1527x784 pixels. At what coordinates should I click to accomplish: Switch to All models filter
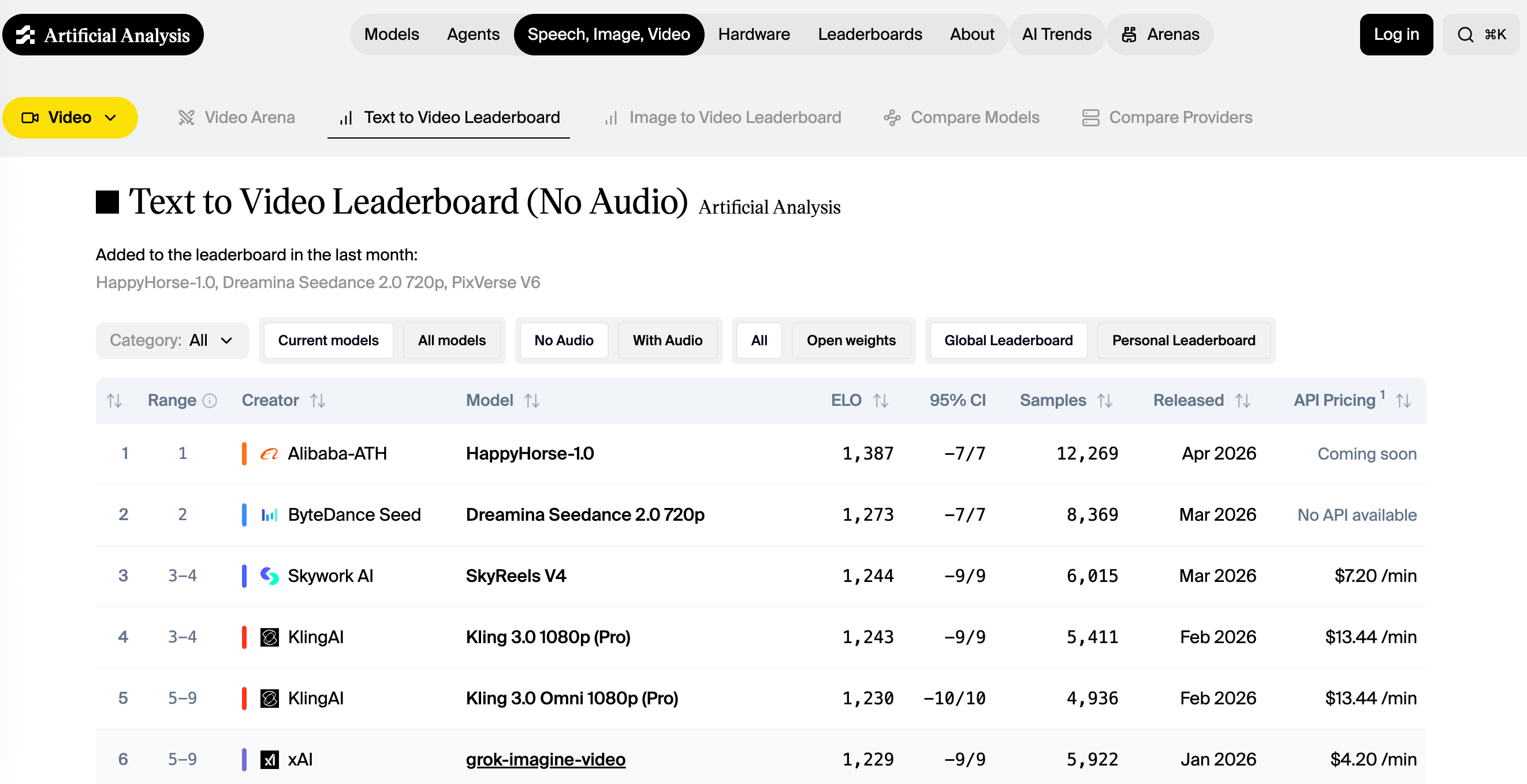[x=451, y=340]
